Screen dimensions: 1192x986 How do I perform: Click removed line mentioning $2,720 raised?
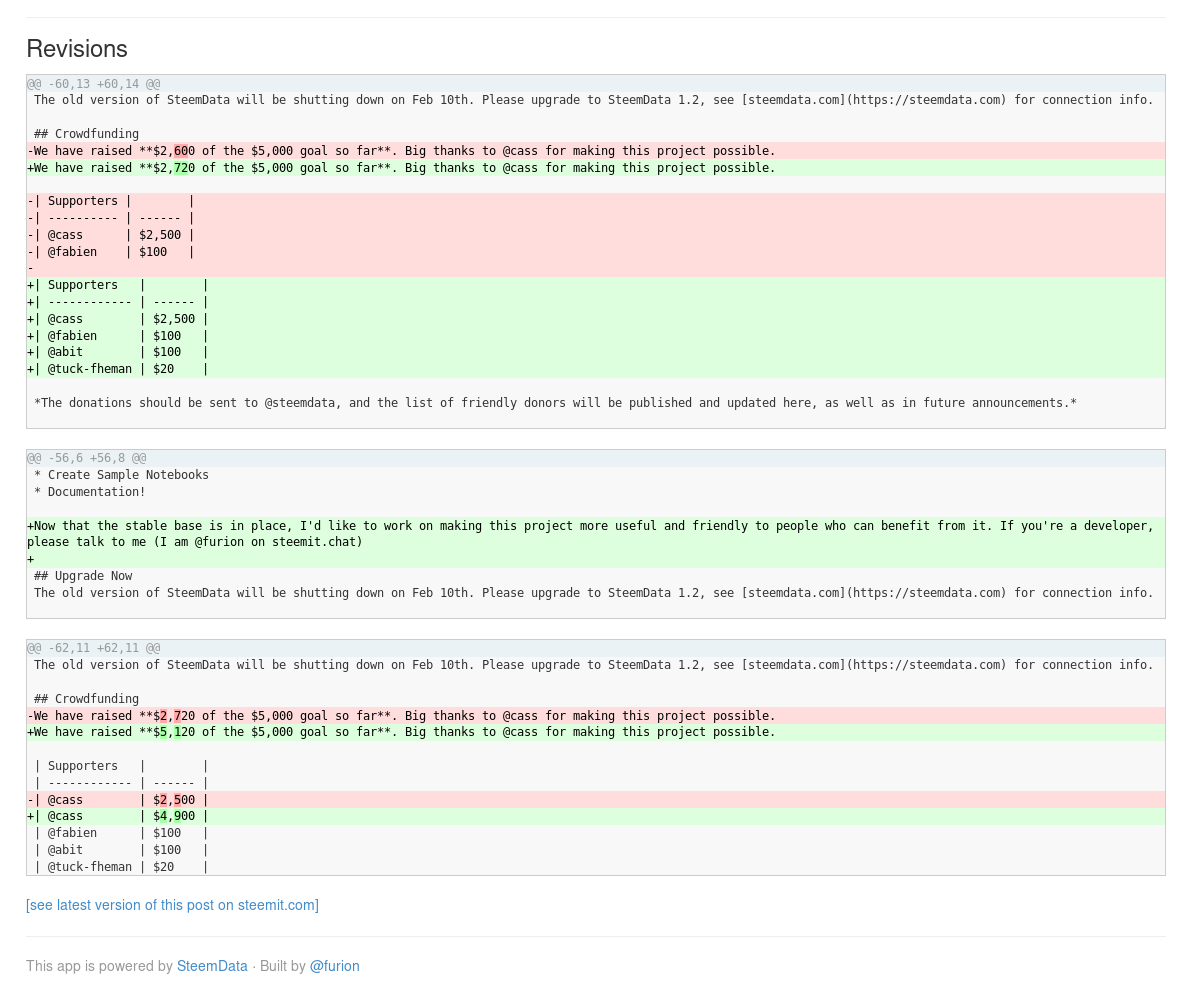pyautogui.click(x=596, y=715)
